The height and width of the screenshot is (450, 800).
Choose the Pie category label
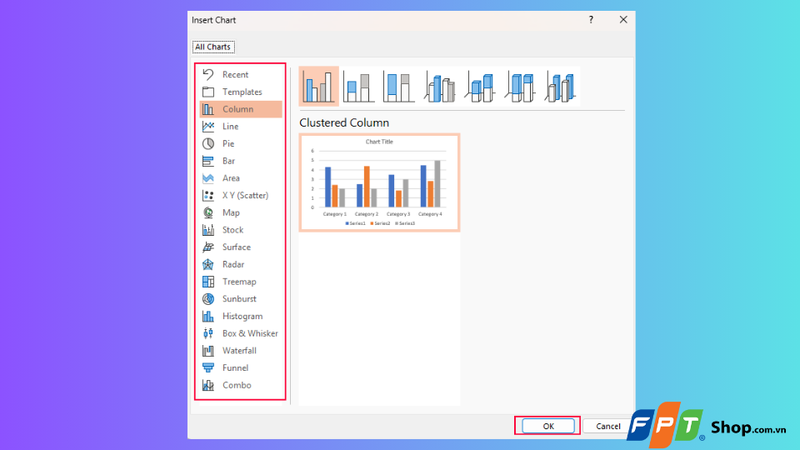(228, 143)
